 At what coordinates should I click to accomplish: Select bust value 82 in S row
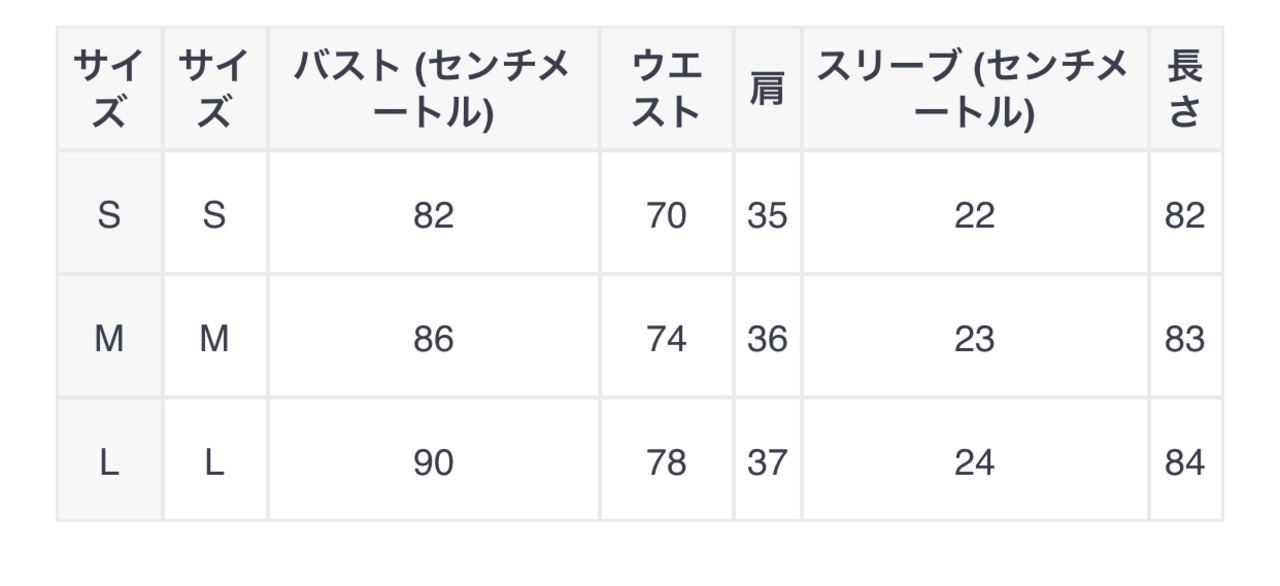433,215
